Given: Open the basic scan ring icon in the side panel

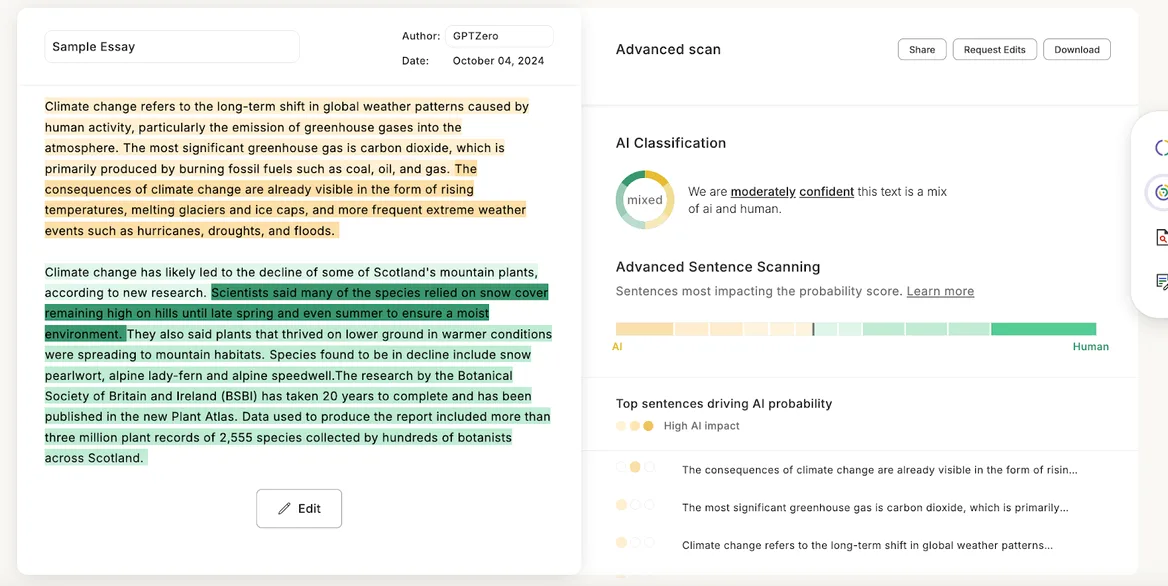Looking at the screenshot, I should 1161,147.
